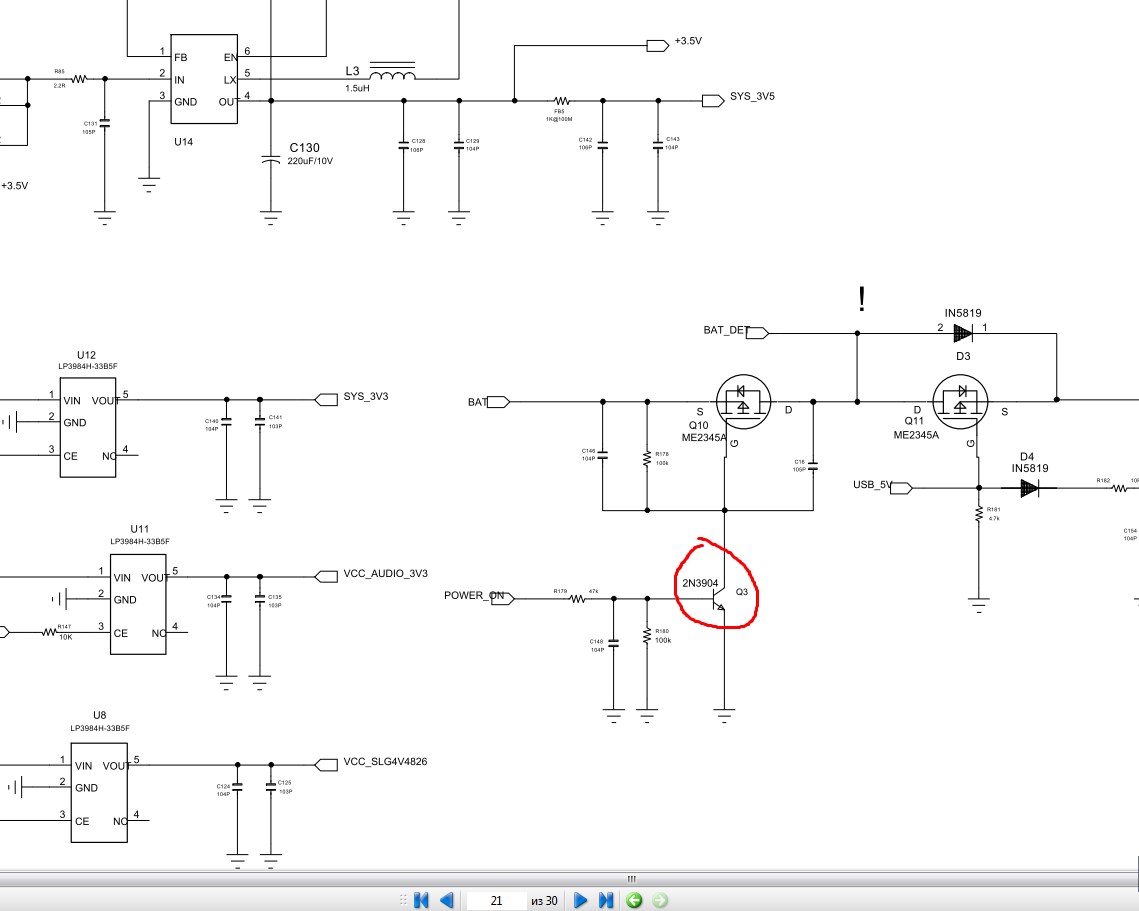
Task: Click the R180 resistor label
Action: click(662, 631)
